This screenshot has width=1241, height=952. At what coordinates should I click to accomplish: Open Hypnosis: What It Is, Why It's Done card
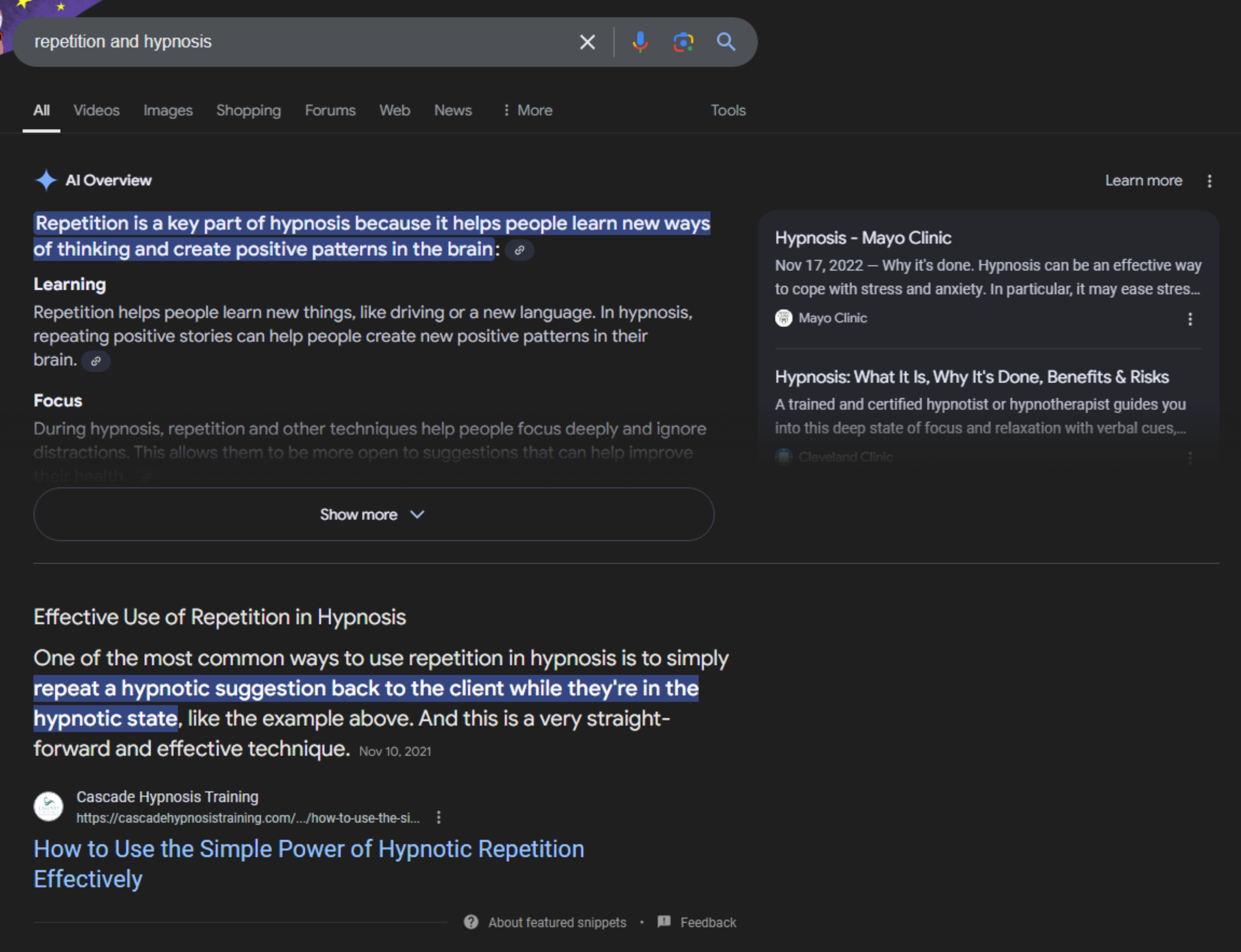click(x=972, y=377)
